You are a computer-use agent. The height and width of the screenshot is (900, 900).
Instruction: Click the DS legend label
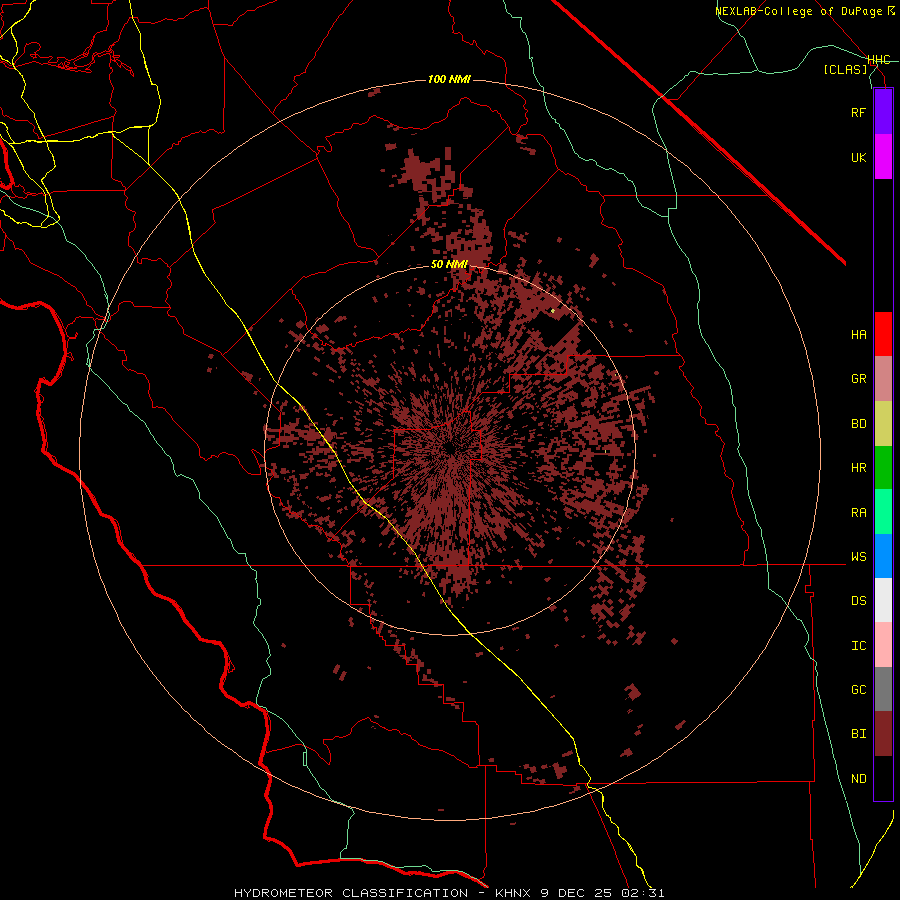pyautogui.click(x=858, y=601)
